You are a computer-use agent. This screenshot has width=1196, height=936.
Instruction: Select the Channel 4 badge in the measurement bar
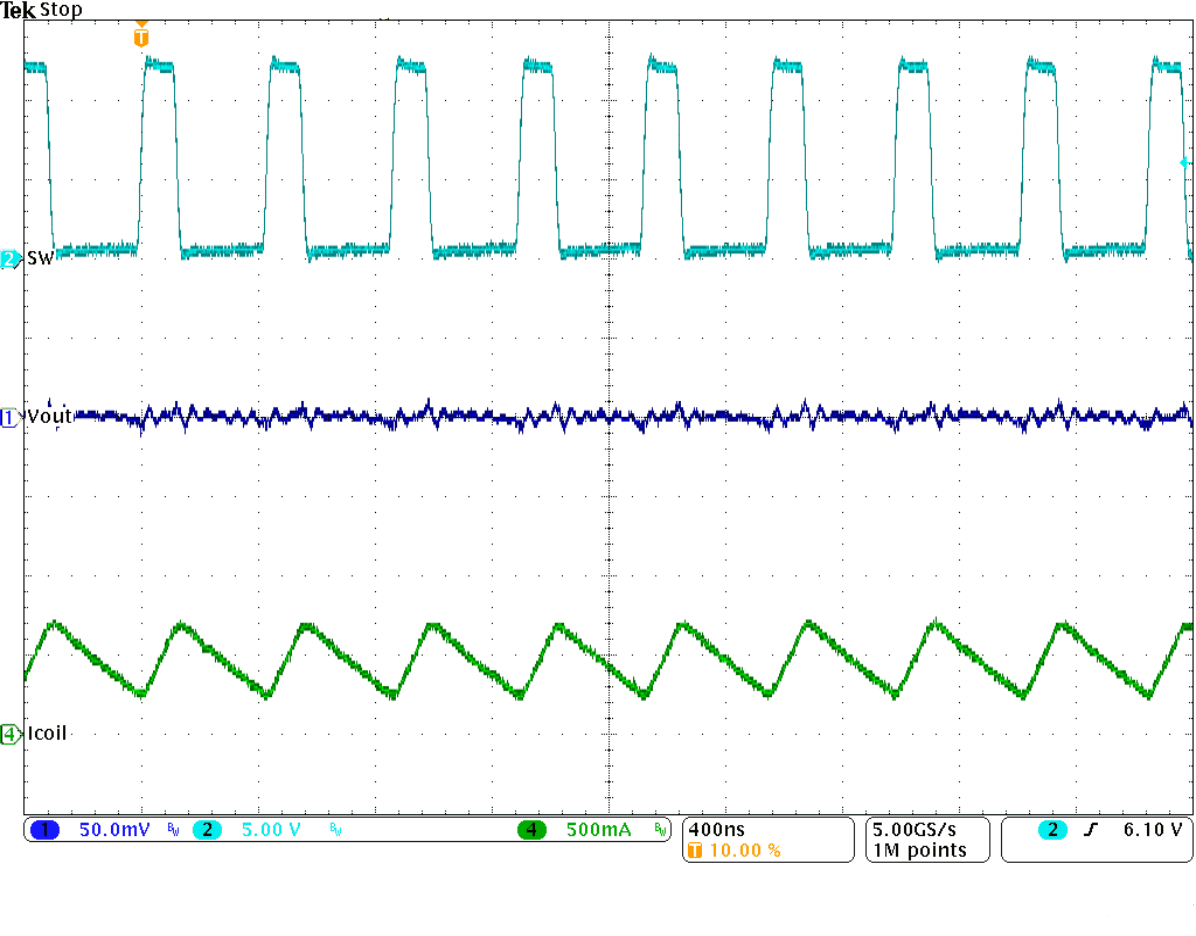(530, 830)
